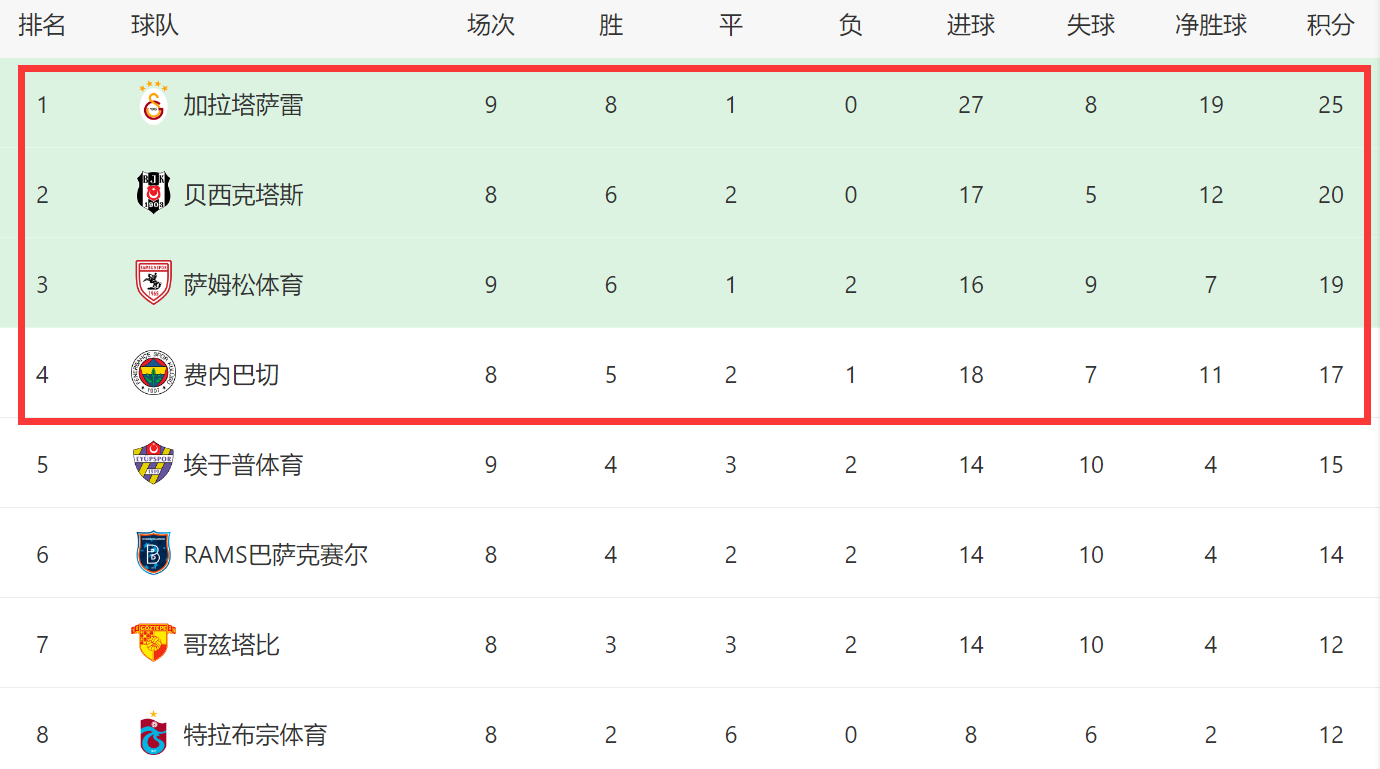Click the Galatasaray team logo
Viewport: 1380px width, 769px height.
click(x=154, y=103)
